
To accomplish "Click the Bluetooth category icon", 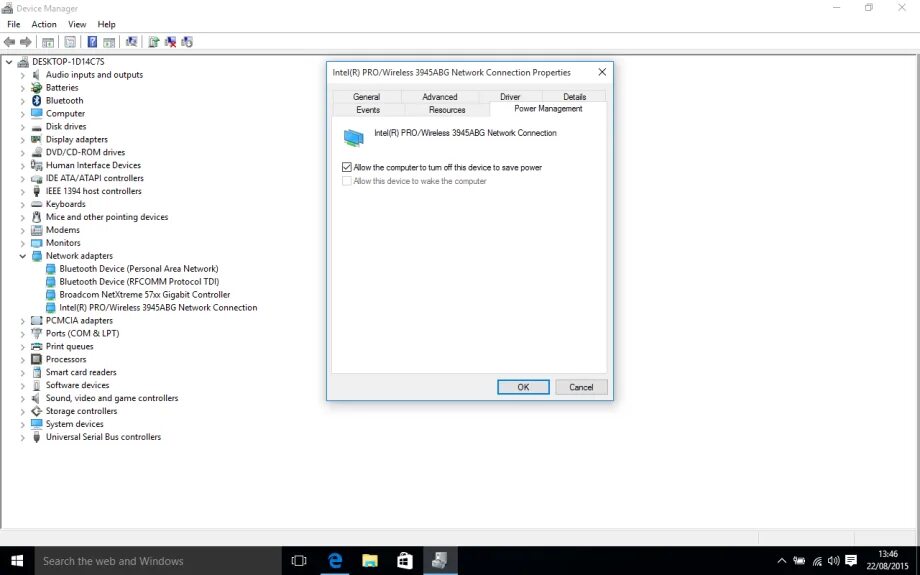I will (x=36, y=100).
